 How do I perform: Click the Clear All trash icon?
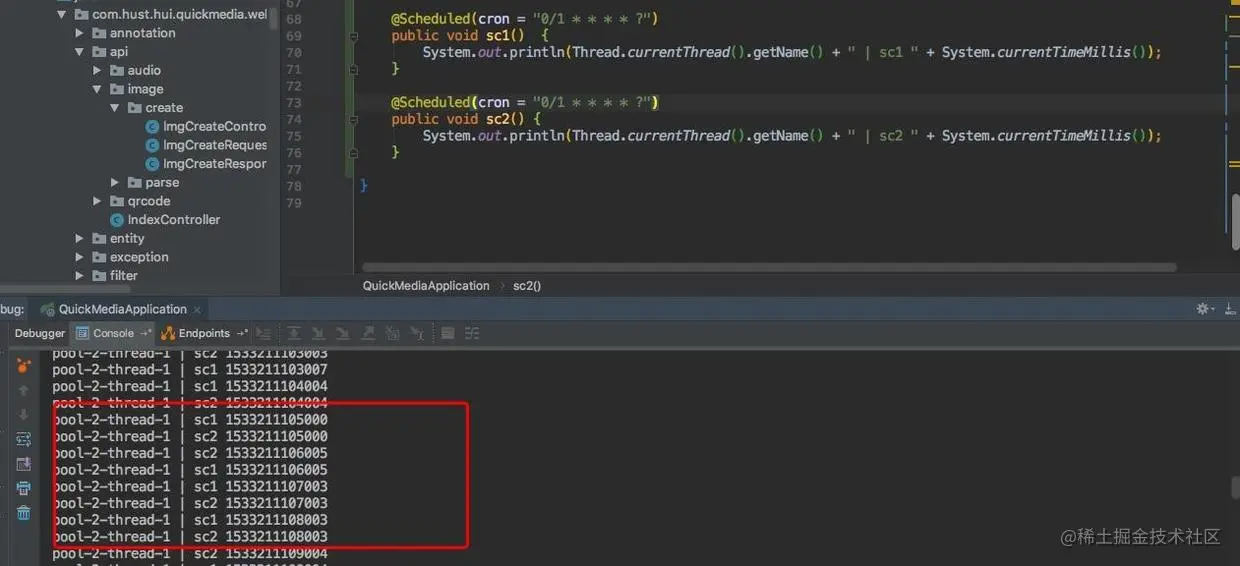24,513
